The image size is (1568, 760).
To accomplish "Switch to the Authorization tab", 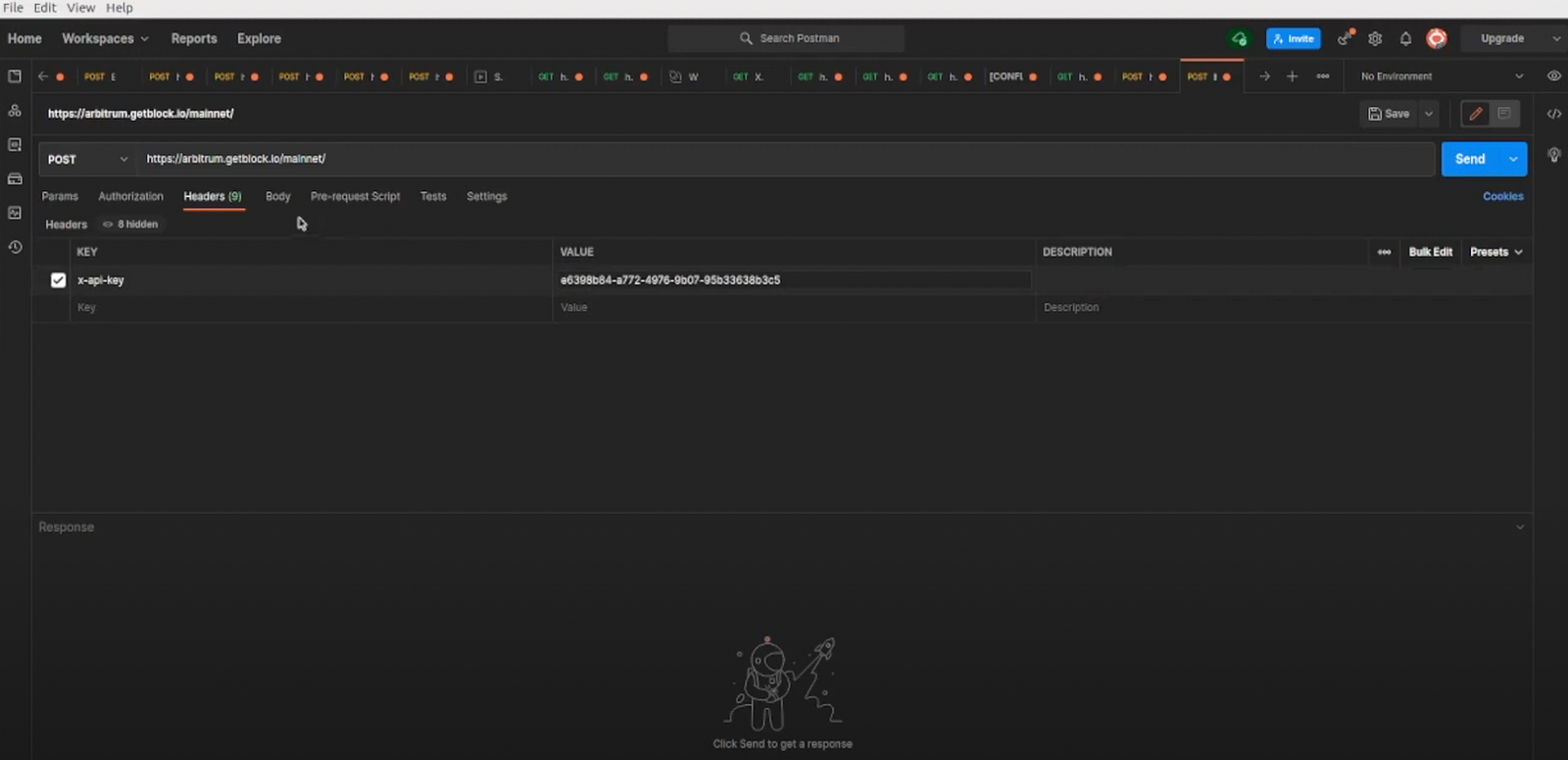I will coord(130,197).
